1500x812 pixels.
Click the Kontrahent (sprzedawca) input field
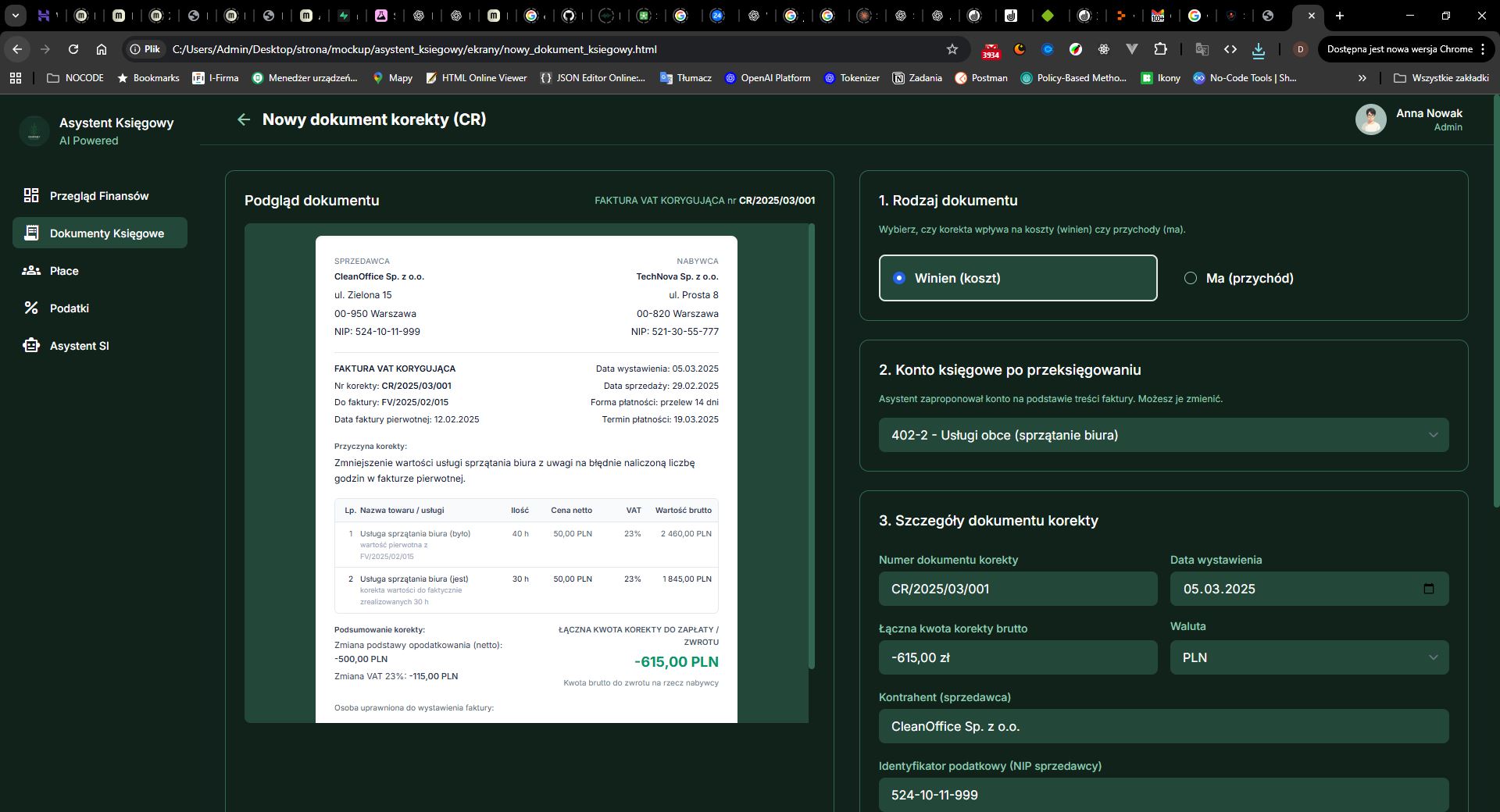[x=1163, y=726]
